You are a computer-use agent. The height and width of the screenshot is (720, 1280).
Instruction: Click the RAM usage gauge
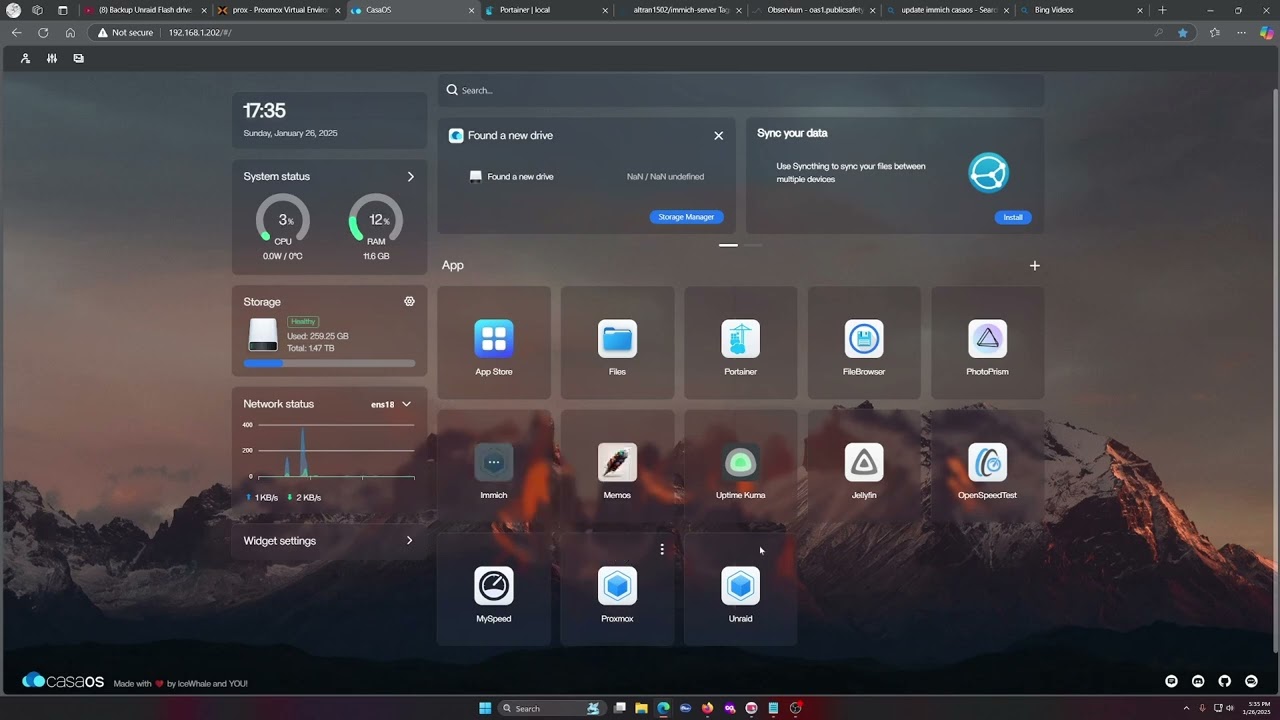(376, 219)
